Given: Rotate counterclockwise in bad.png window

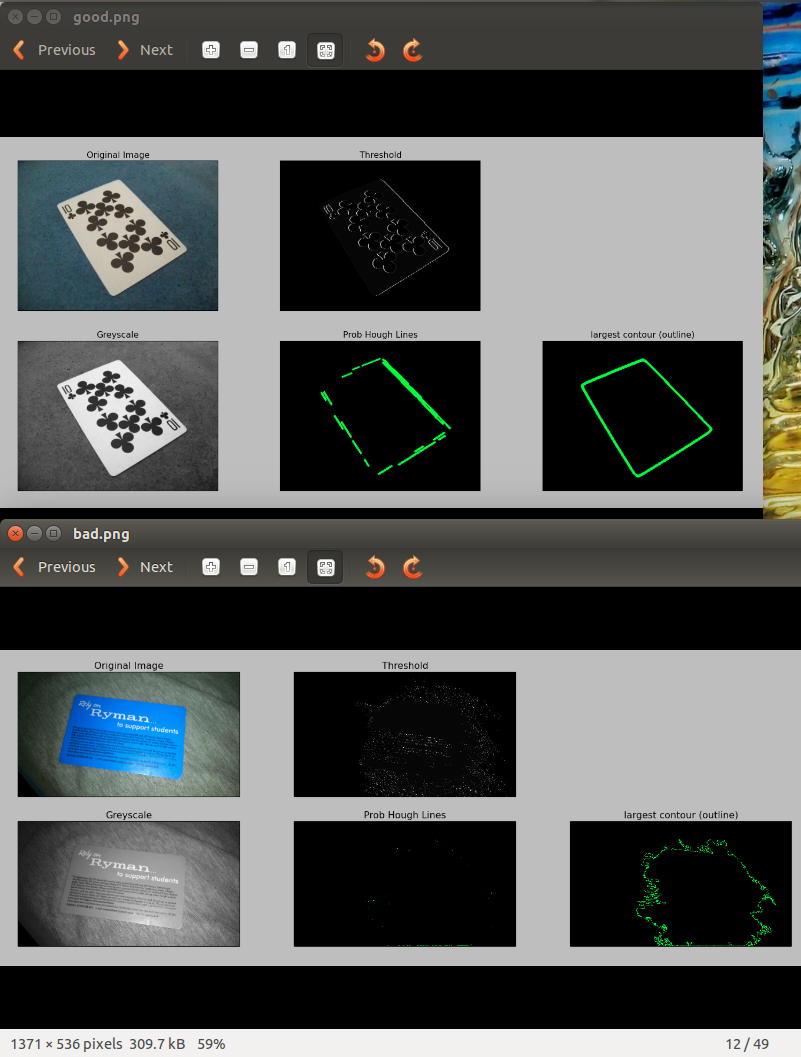Looking at the screenshot, I should click(375, 567).
